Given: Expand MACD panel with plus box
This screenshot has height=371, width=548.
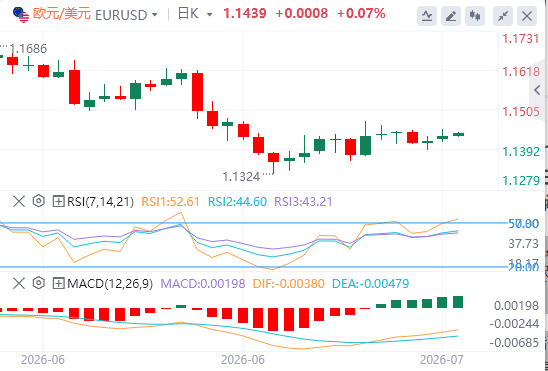Looking at the screenshot, I should point(58,284).
